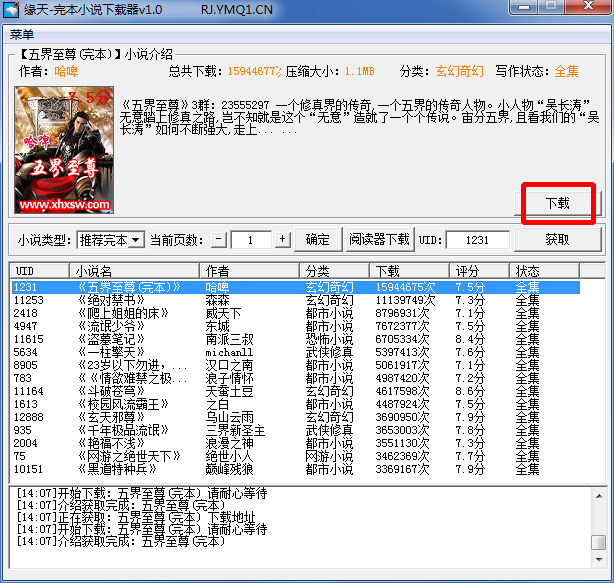
Task: Click the current page number field
Action: (x=251, y=240)
